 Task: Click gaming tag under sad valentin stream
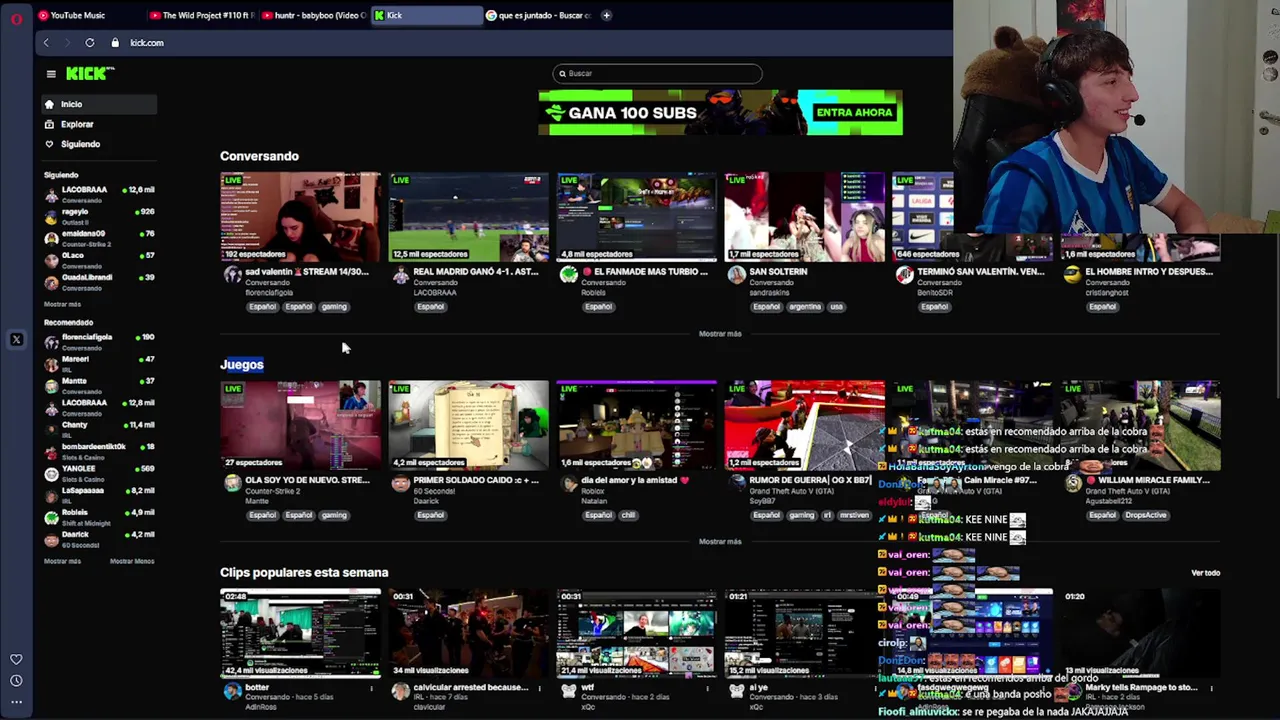pos(334,307)
